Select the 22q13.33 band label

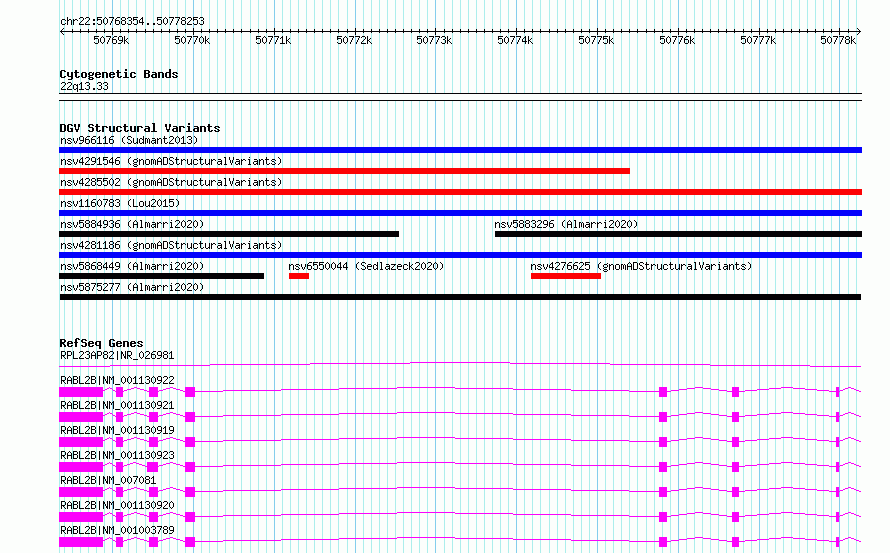click(x=84, y=86)
